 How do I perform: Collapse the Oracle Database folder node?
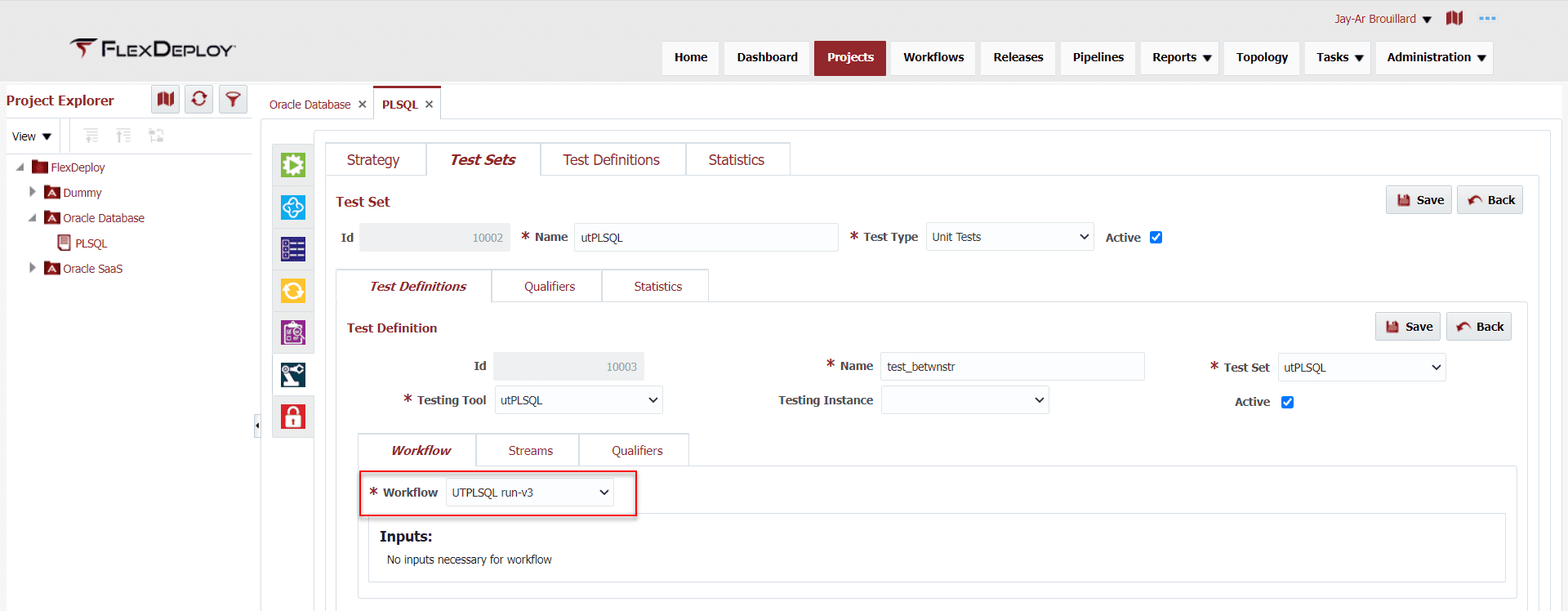(32, 217)
